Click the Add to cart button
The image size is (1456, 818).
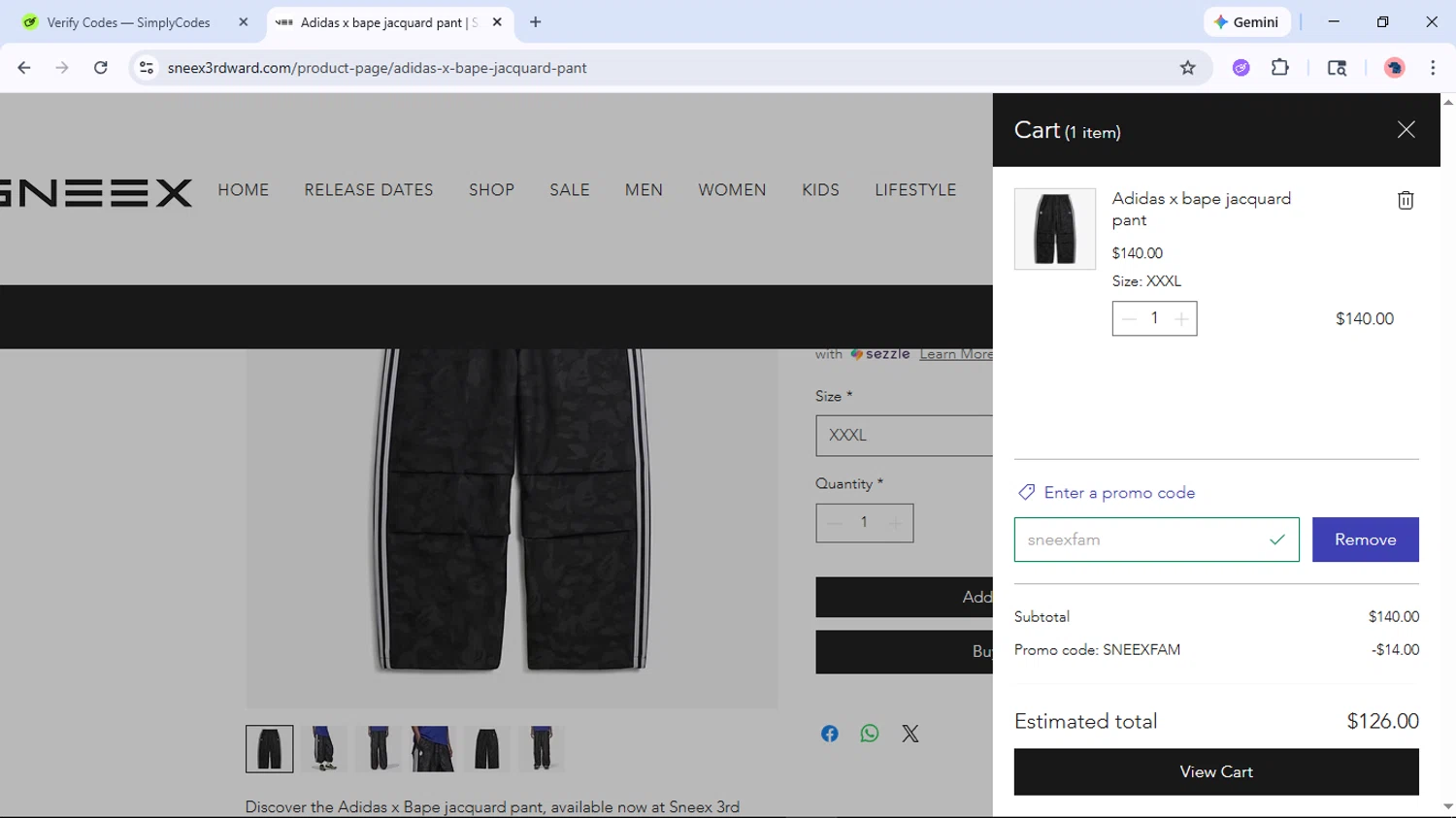[x=904, y=597]
